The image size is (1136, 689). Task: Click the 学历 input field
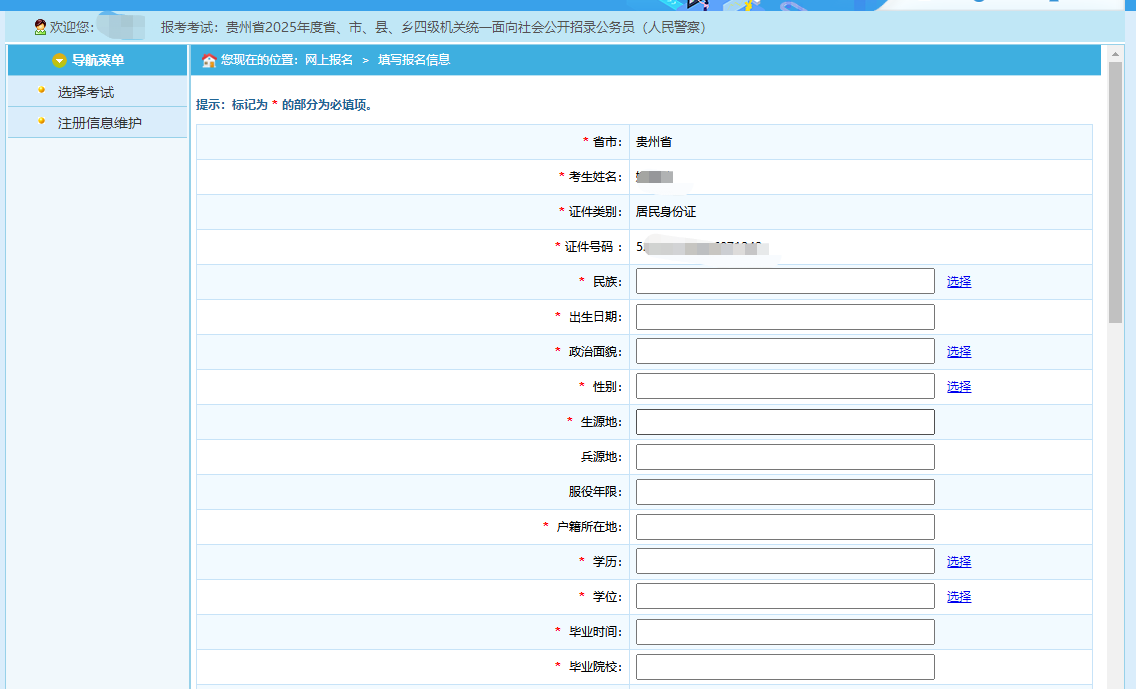[785, 561]
